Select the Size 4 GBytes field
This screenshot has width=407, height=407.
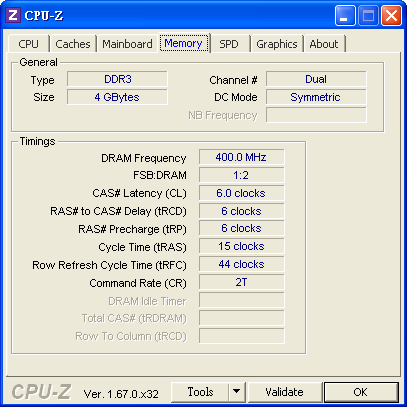[117, 97]
